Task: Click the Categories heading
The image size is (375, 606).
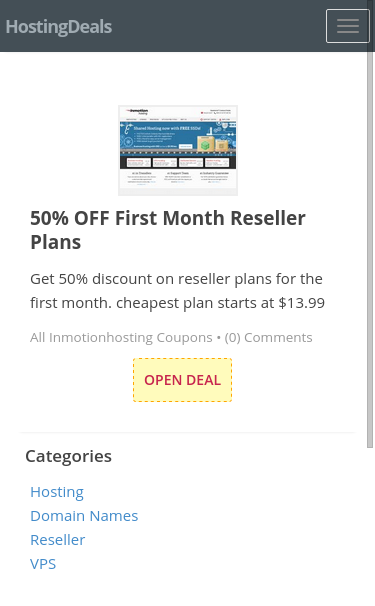Action: pyautogui.click(x=68, y=456)
